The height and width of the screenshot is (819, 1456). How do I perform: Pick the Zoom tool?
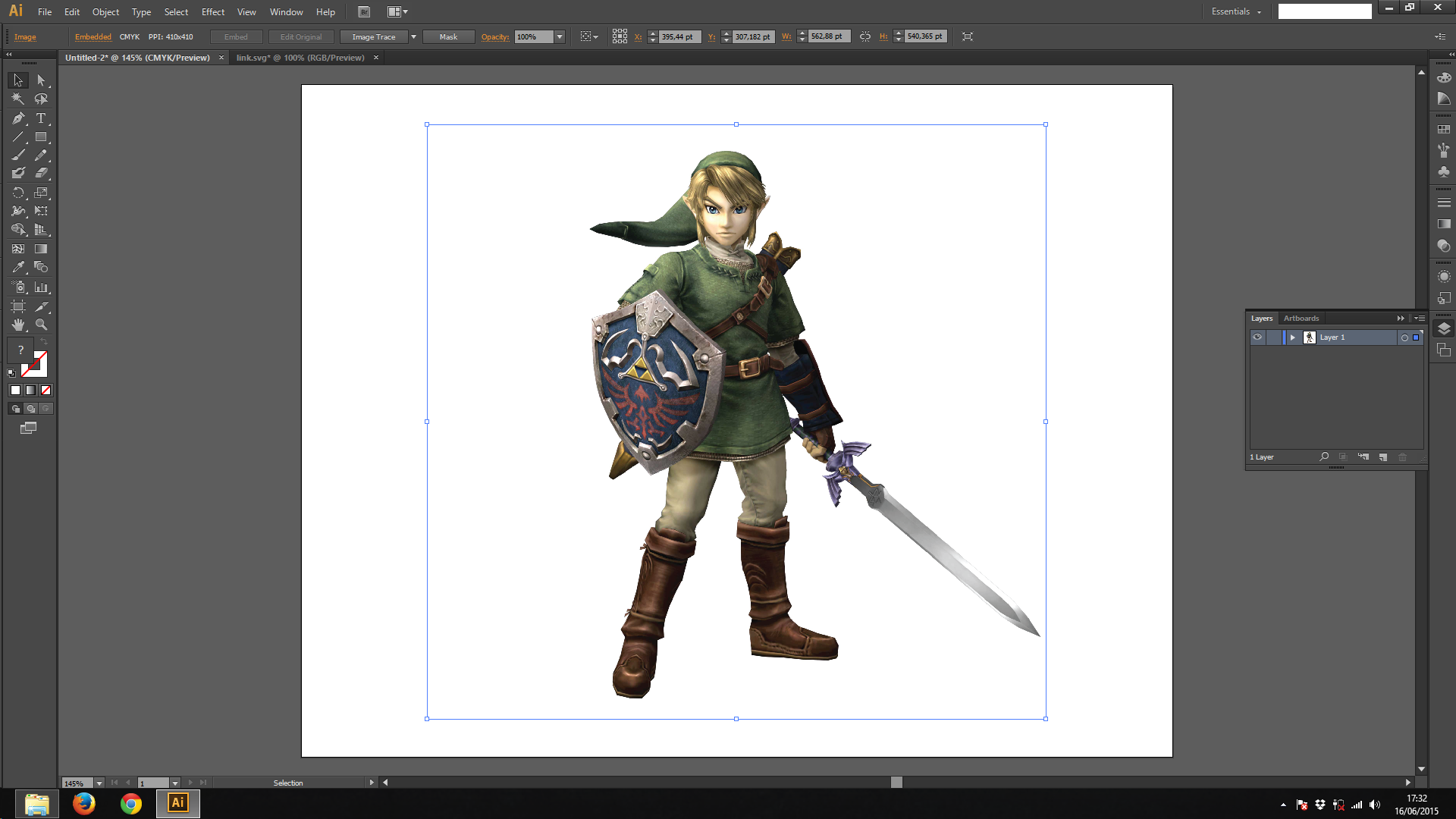42,325
